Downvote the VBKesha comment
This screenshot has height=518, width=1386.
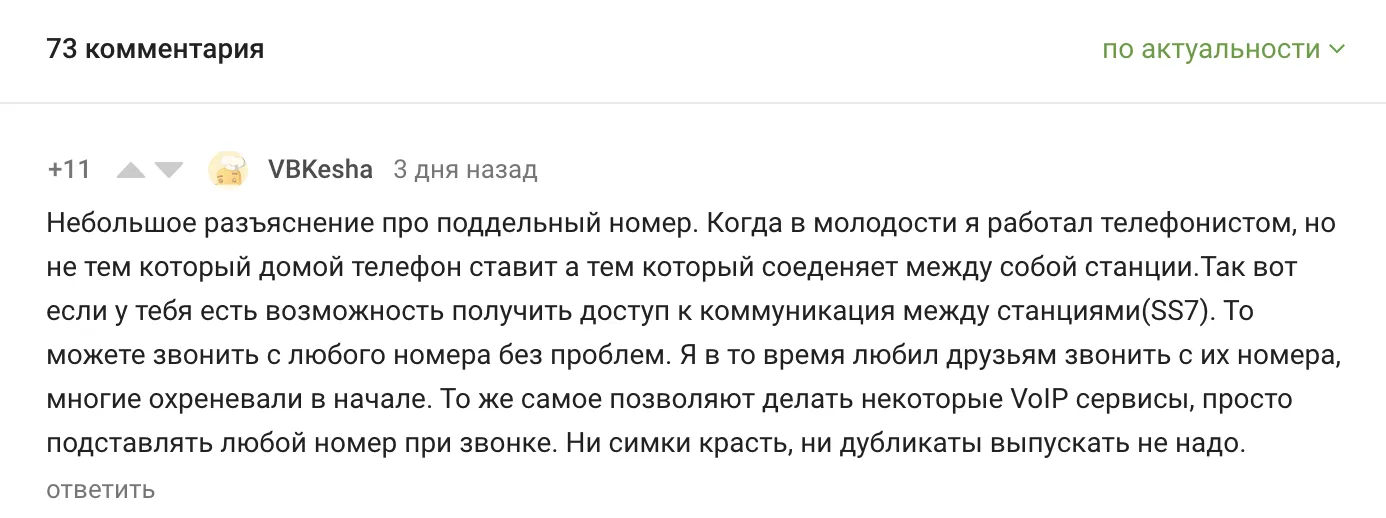tap(169, 171)
